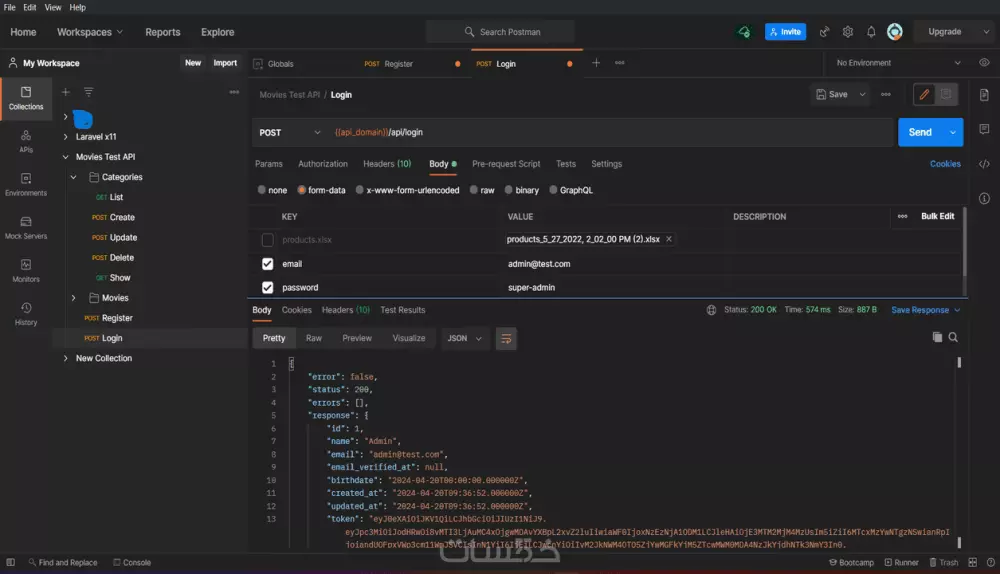This screenshot has height=574, width=1000.
Task: Select x-www-form-urlencoded body type
Action: coord(359,190)
